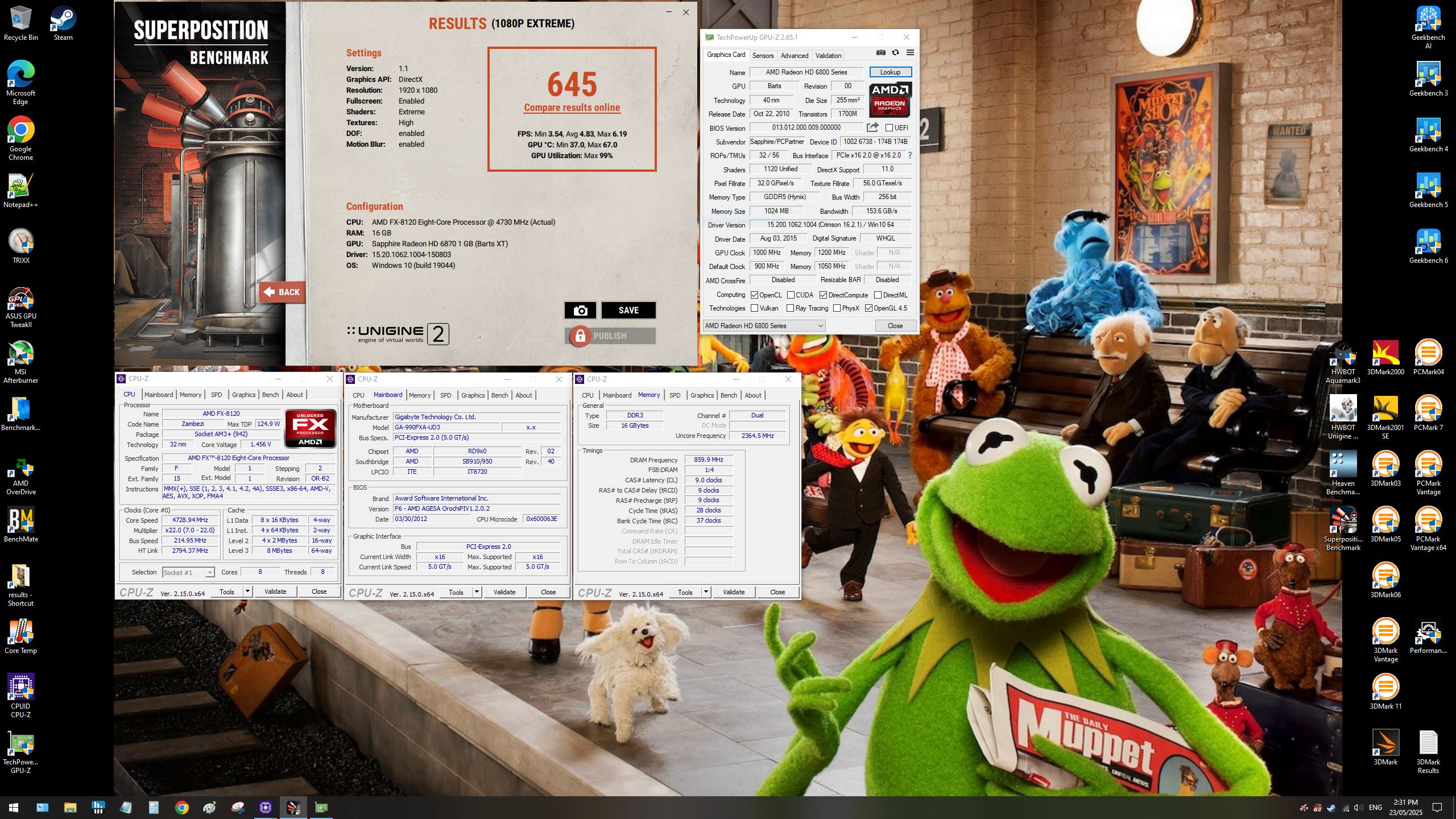Launch the 3DMark2000 desktop shortcut
This screenshot has height=819, width=1456.
(1385, 358)
